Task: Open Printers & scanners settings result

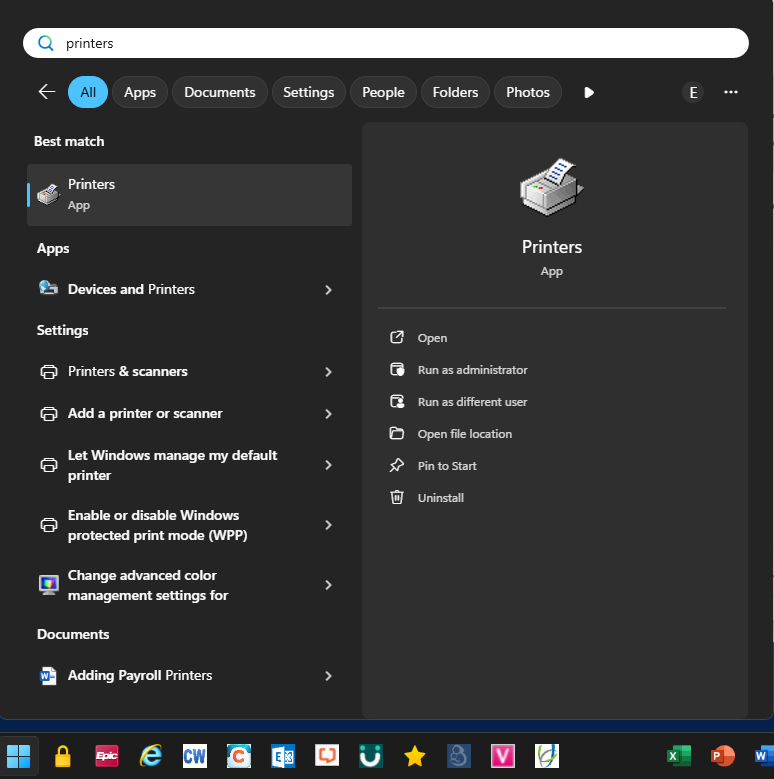Action: pyautogui.click(x=189, y=372)
